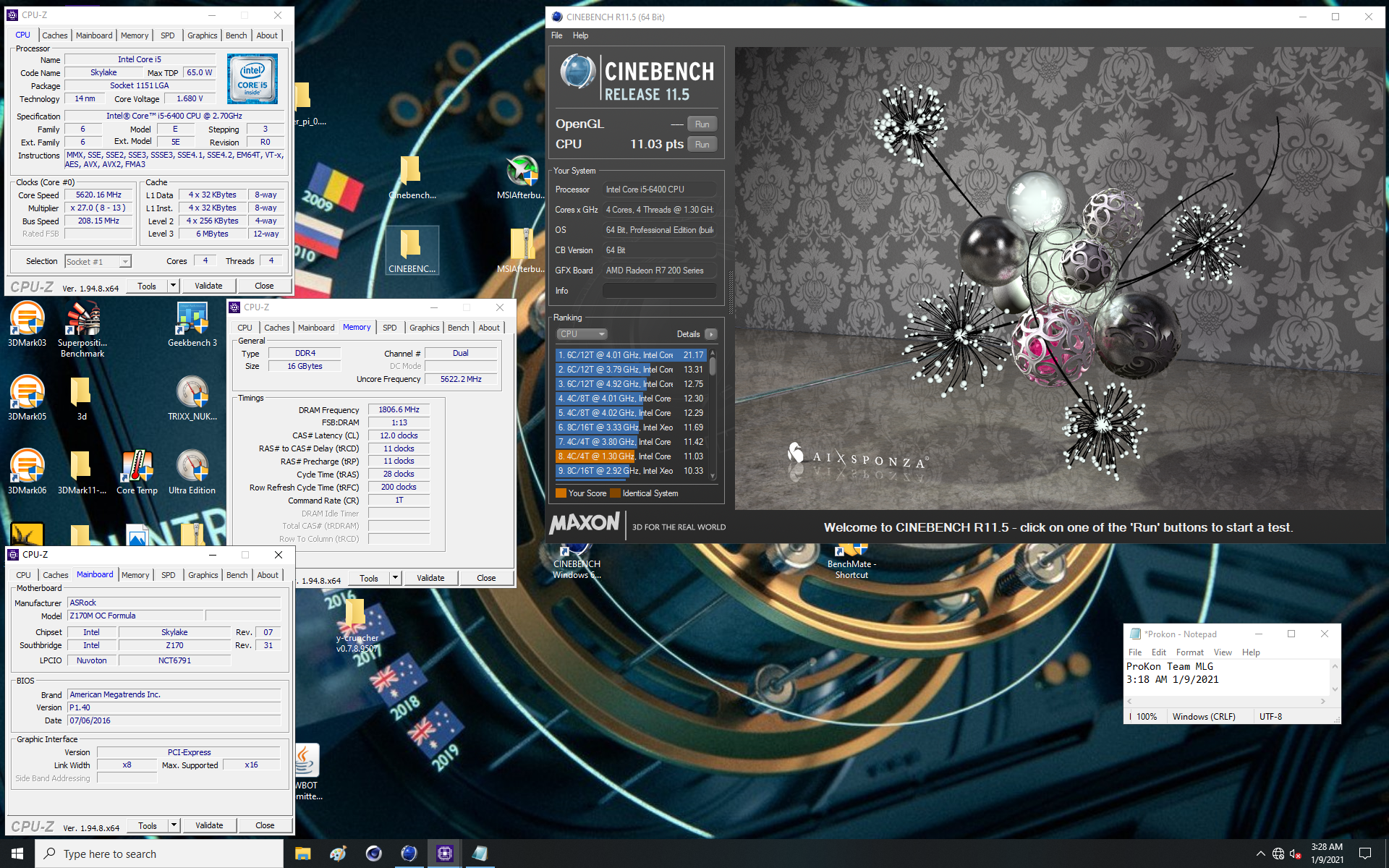
Task: Switch to the About tab in Memory CPU-Z window
Action: tap(488, 328)
